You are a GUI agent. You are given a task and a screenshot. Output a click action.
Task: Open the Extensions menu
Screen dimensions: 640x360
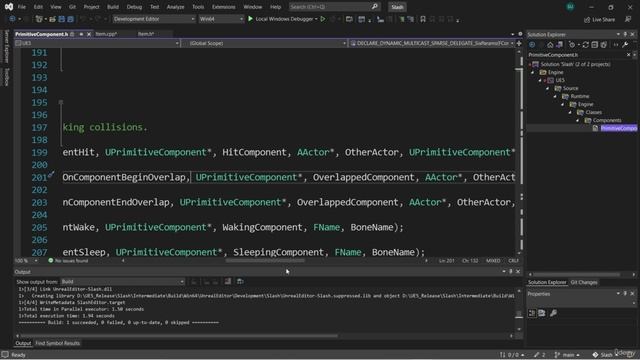[x=223, y=7]
